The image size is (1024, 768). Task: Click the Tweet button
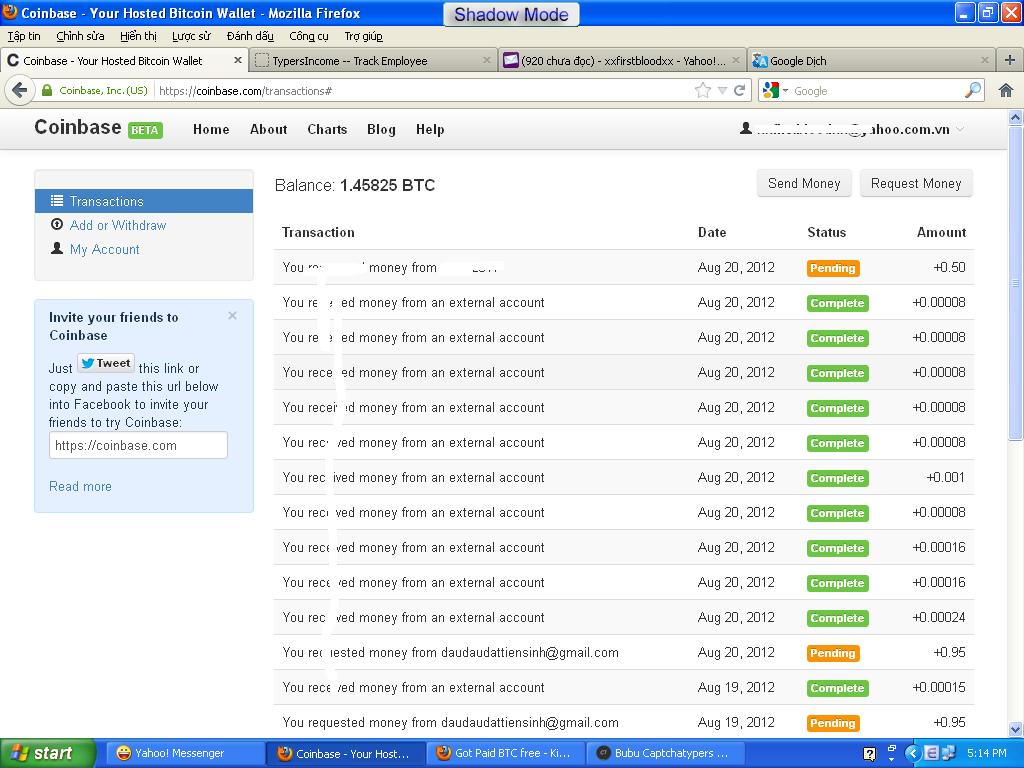(106, 364)
